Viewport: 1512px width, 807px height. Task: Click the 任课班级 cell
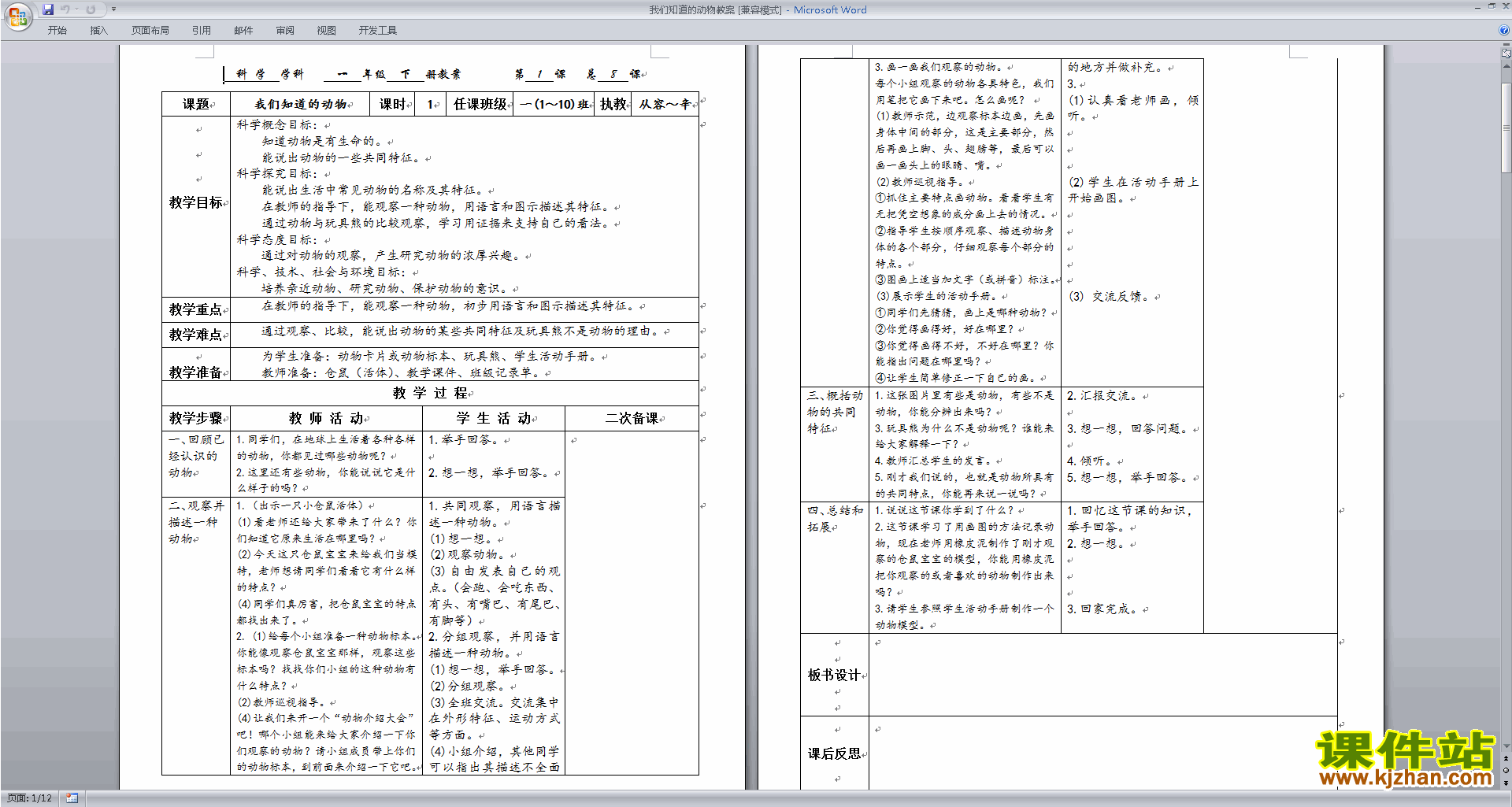(x=480, y=104)
